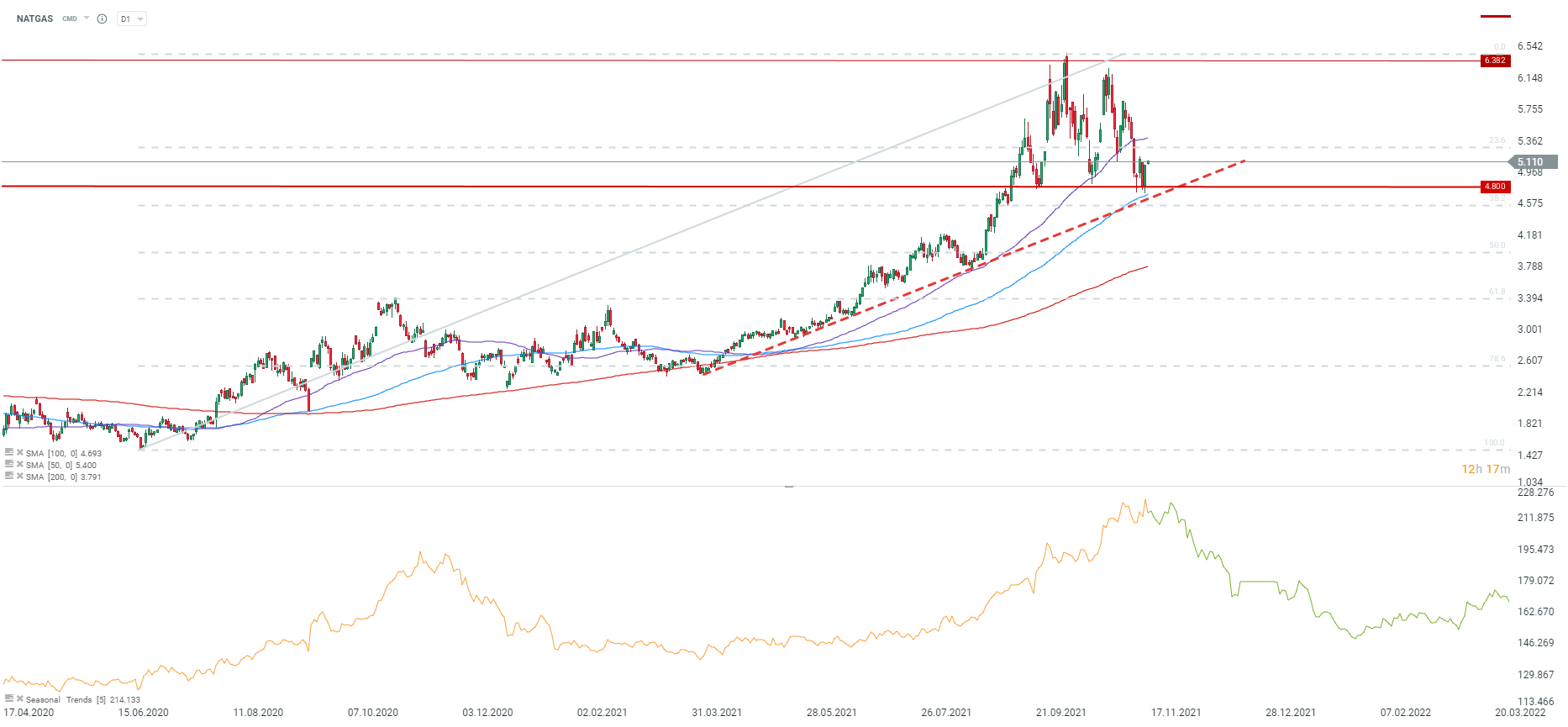Screen dimensions: 1568x727
Task: Click the 07.10.2020 date axis label
Action: [373, 713]
